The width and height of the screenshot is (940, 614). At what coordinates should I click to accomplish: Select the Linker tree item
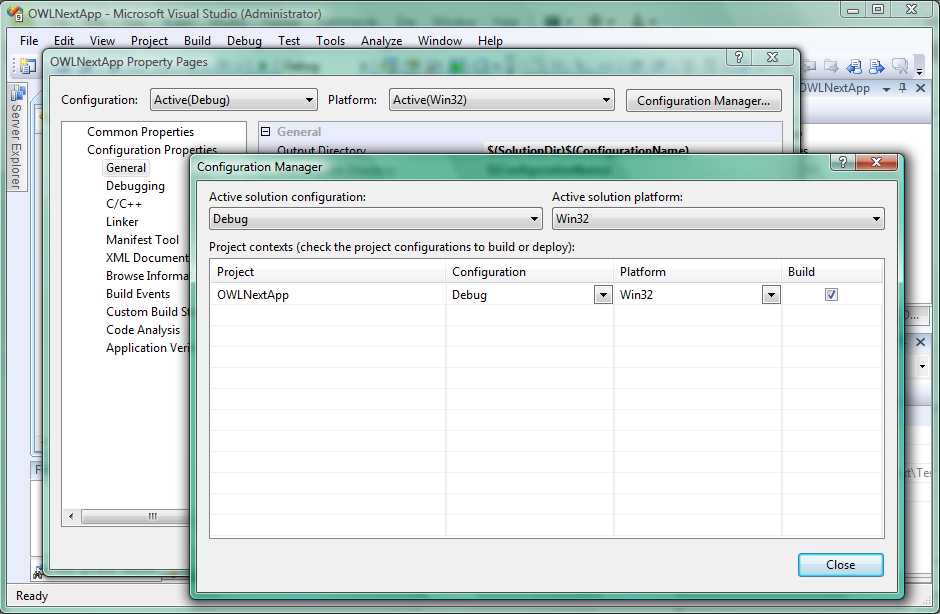point(122,222)
